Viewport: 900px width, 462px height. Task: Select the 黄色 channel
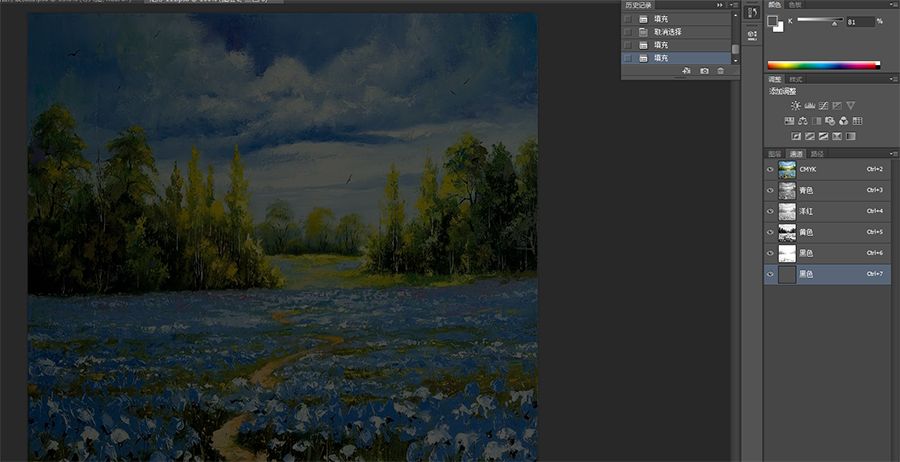tap(828, 232)
